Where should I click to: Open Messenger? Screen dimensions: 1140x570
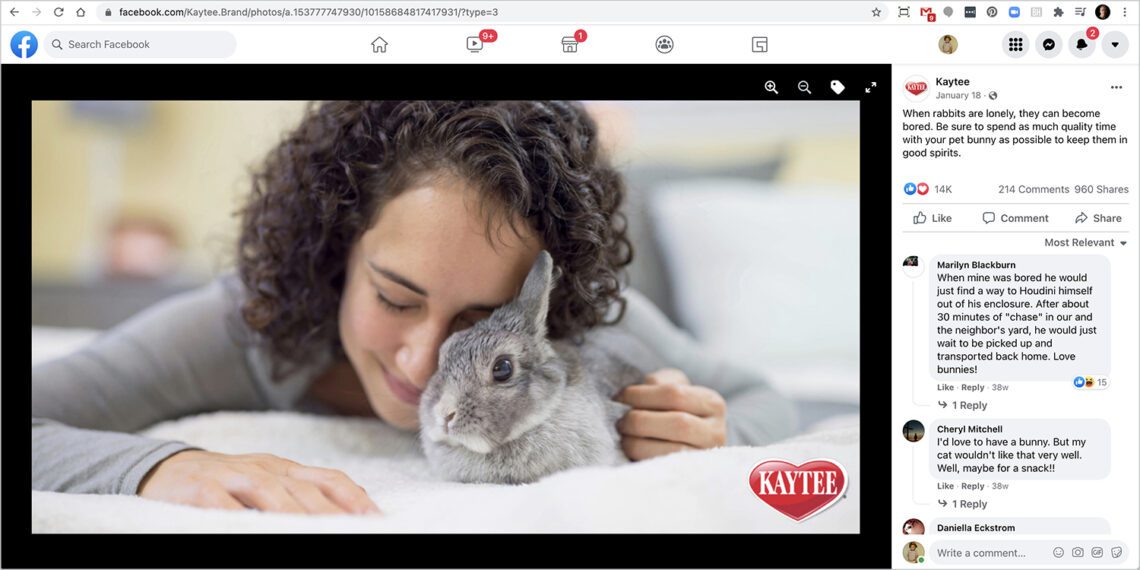pyautogui.click(x=1049, y=44)
